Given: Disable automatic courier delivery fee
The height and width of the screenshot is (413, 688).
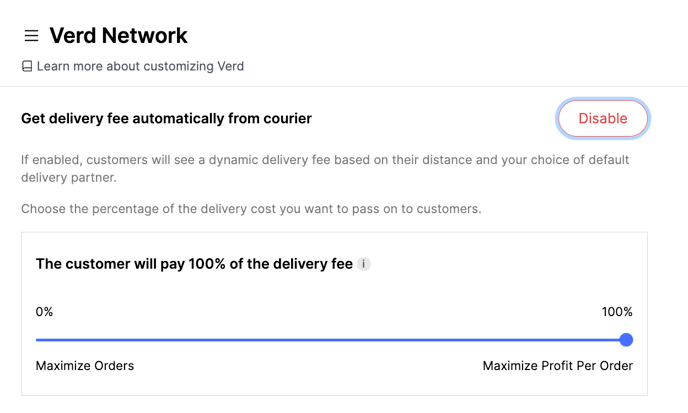Looking at the screenshot, I should 602,119.
